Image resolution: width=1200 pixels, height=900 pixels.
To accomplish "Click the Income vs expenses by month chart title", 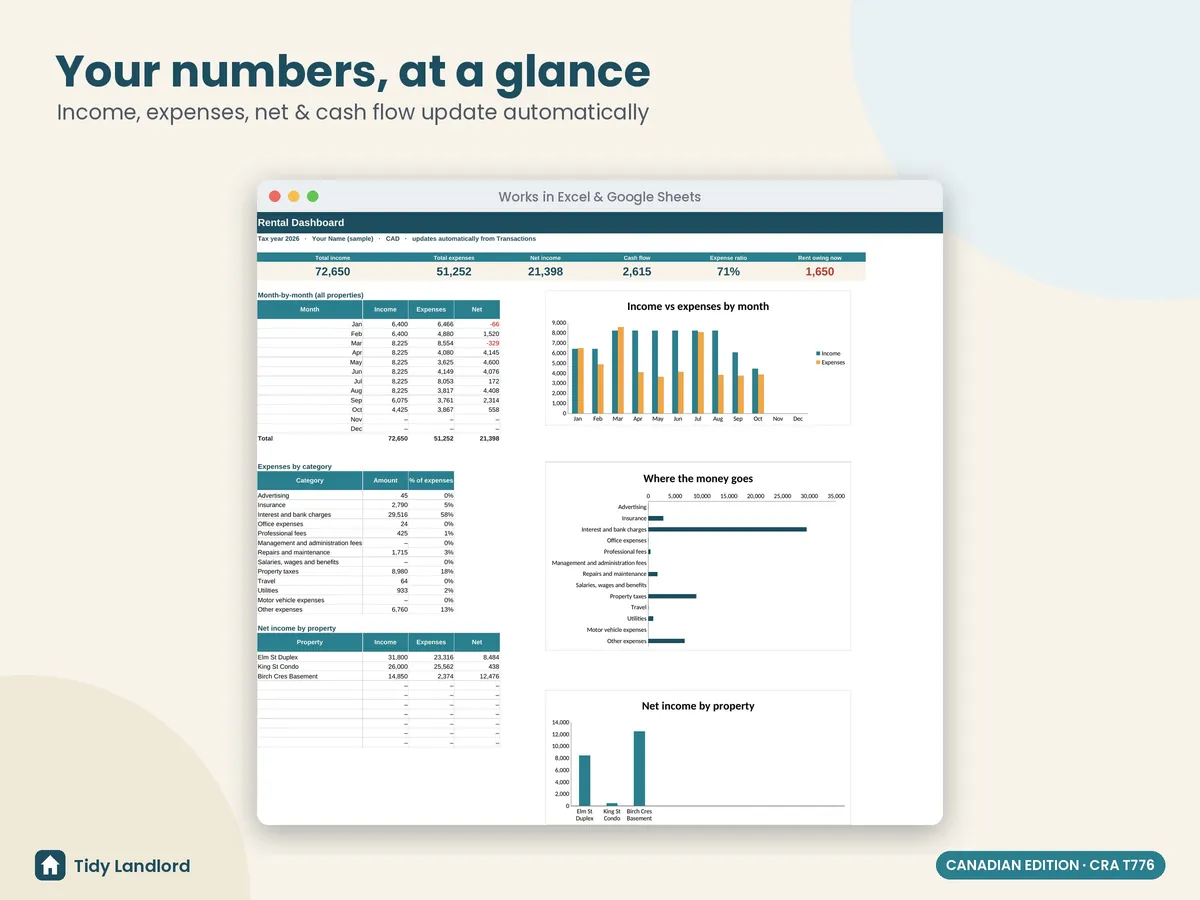I will tap(698, 306).
